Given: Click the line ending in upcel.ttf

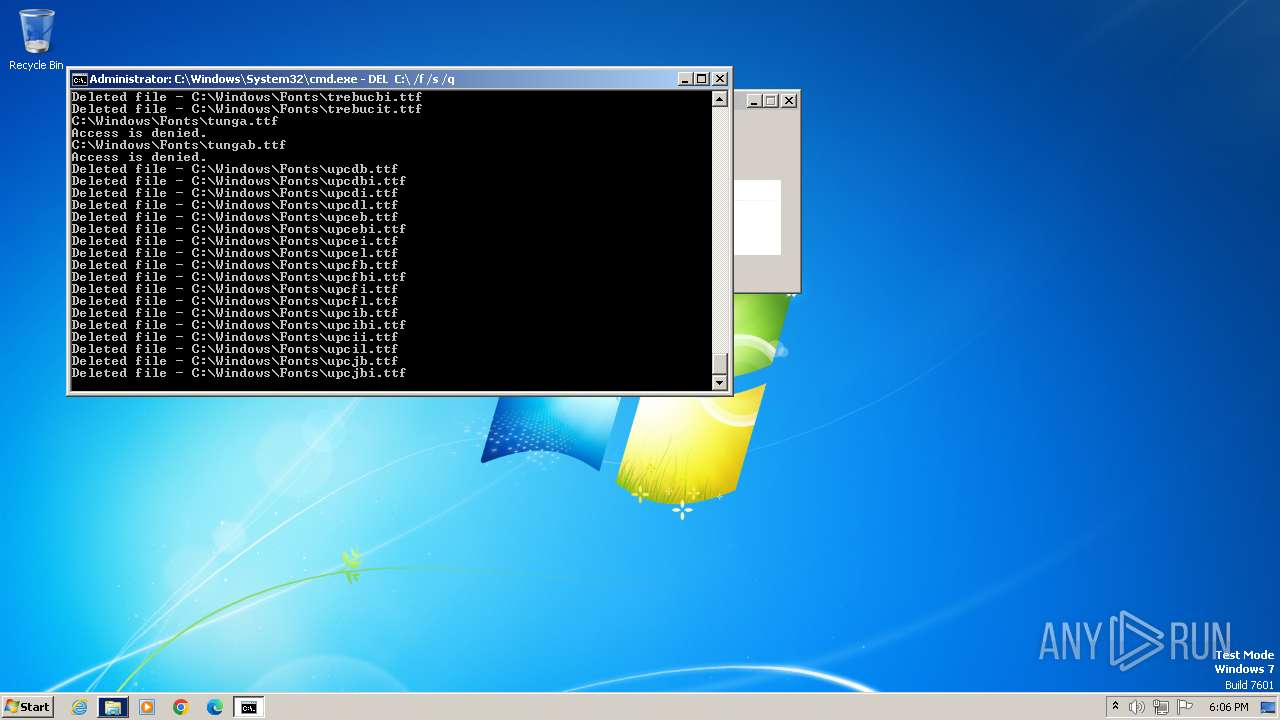Looking at the screenshot, I should (235, 253).
